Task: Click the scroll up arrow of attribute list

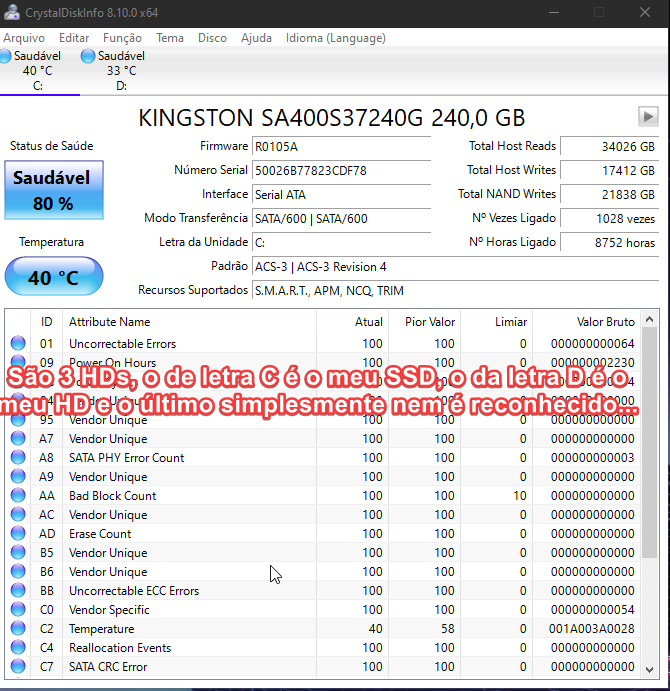Action: 649,319
